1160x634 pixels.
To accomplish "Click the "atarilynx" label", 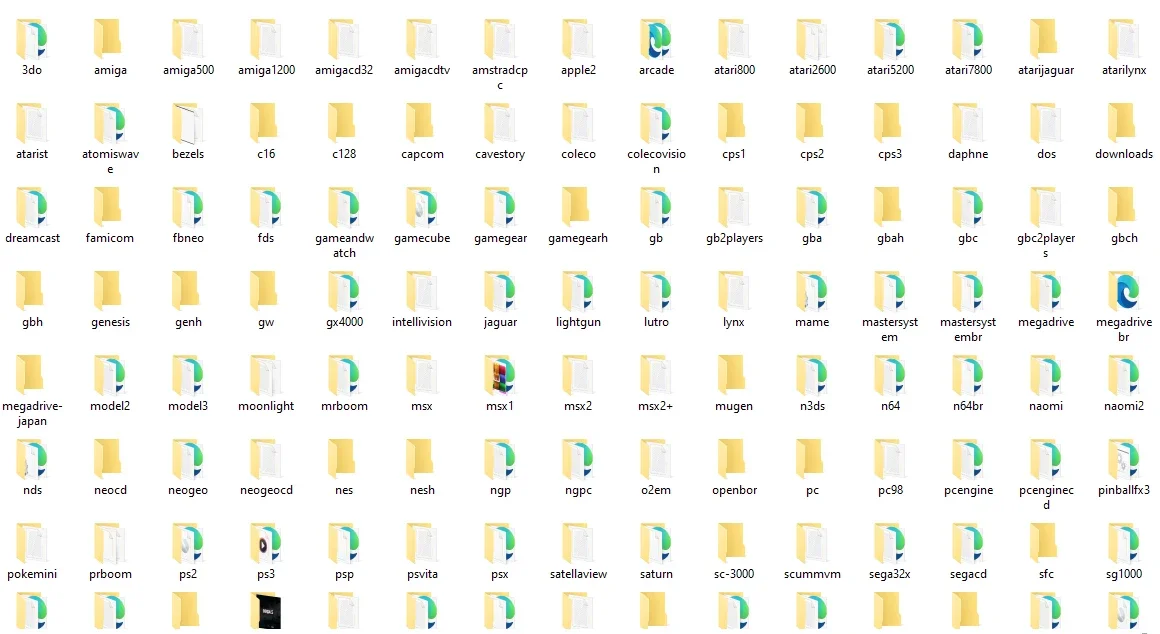I will (x=1124, y=70).
